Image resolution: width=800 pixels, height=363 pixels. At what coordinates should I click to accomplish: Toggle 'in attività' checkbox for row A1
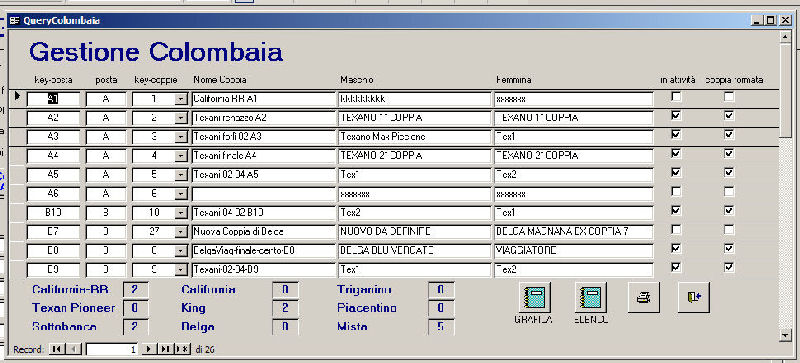[676, 97]
